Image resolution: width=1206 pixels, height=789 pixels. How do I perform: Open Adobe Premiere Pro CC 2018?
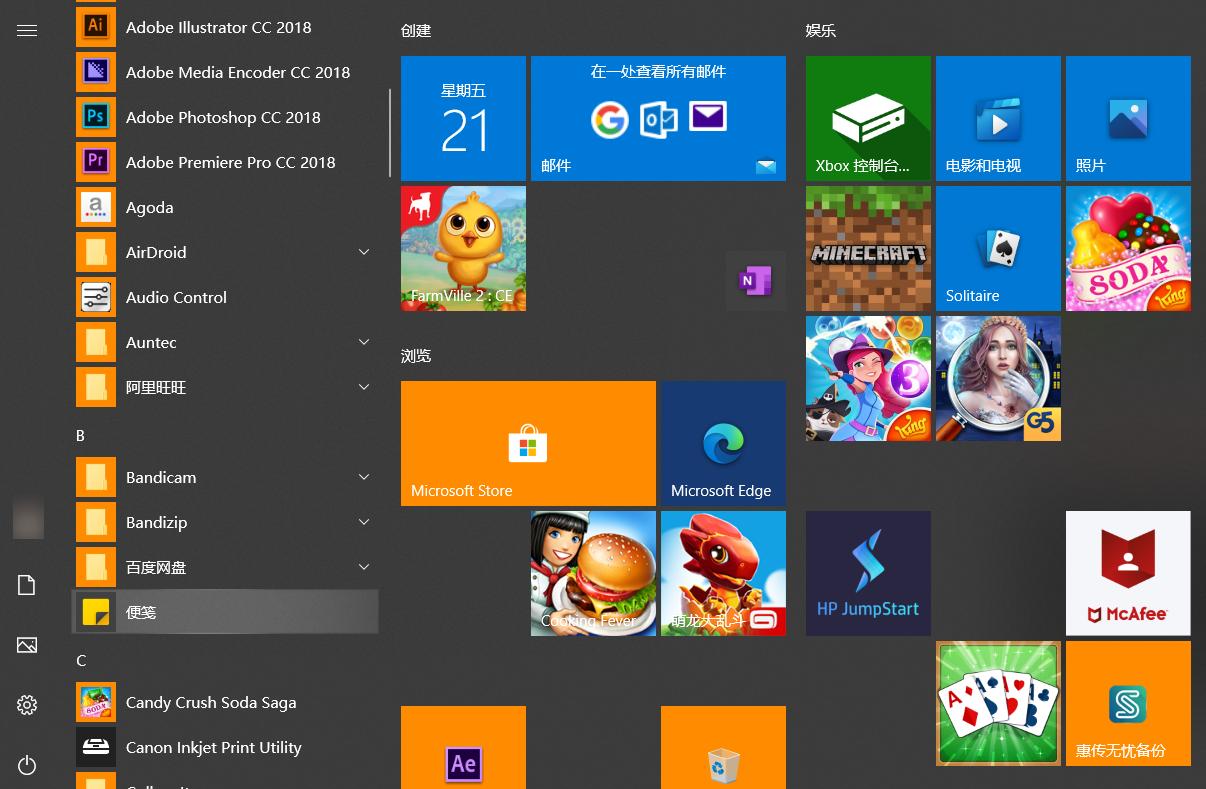[230, 162]
